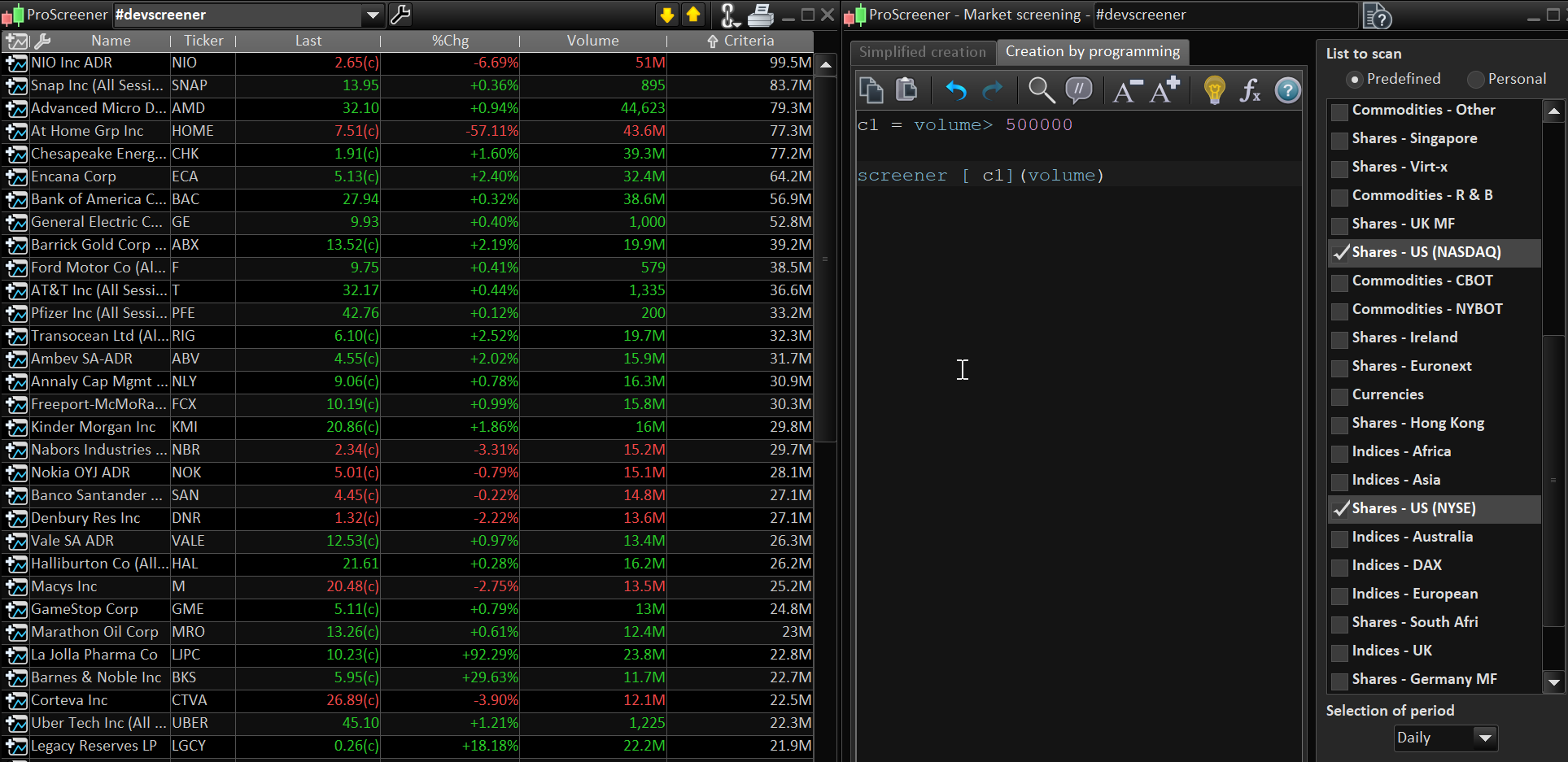Check the Indices - Asia checkbox
This screenshot has height=762, width=1568.
[x=1339, y=482]
